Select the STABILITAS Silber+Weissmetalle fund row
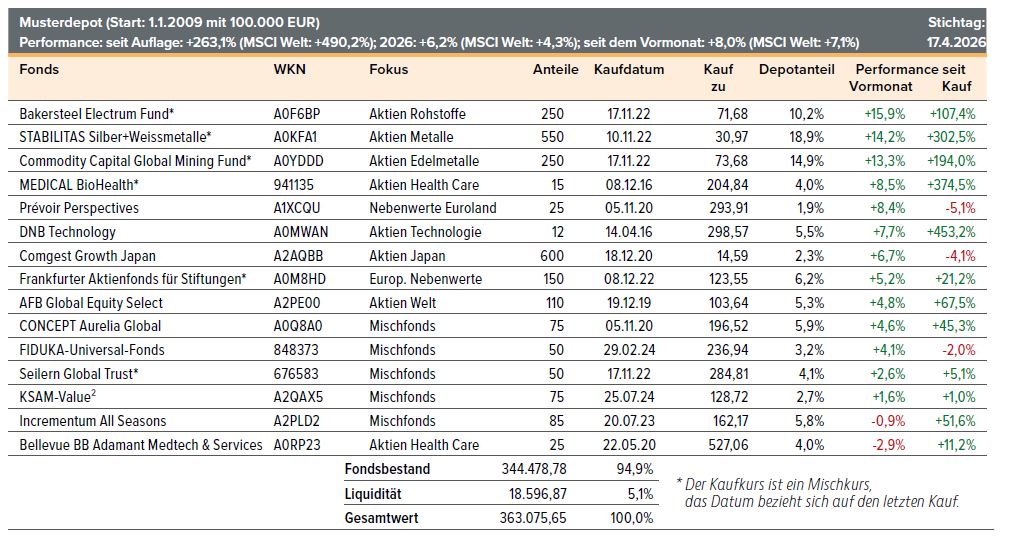This screenshot has width=1012, height=546. coord(115,137)
